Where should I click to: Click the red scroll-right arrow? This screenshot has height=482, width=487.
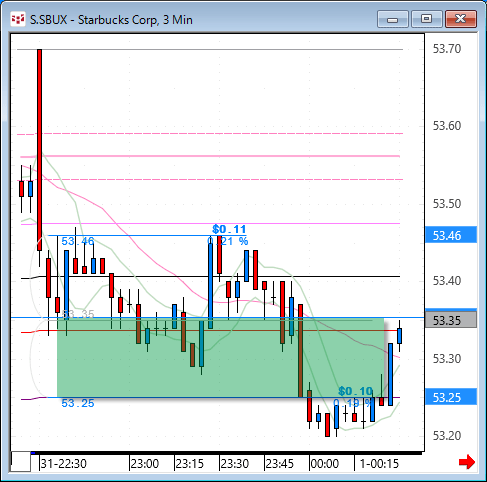[467, 462]
